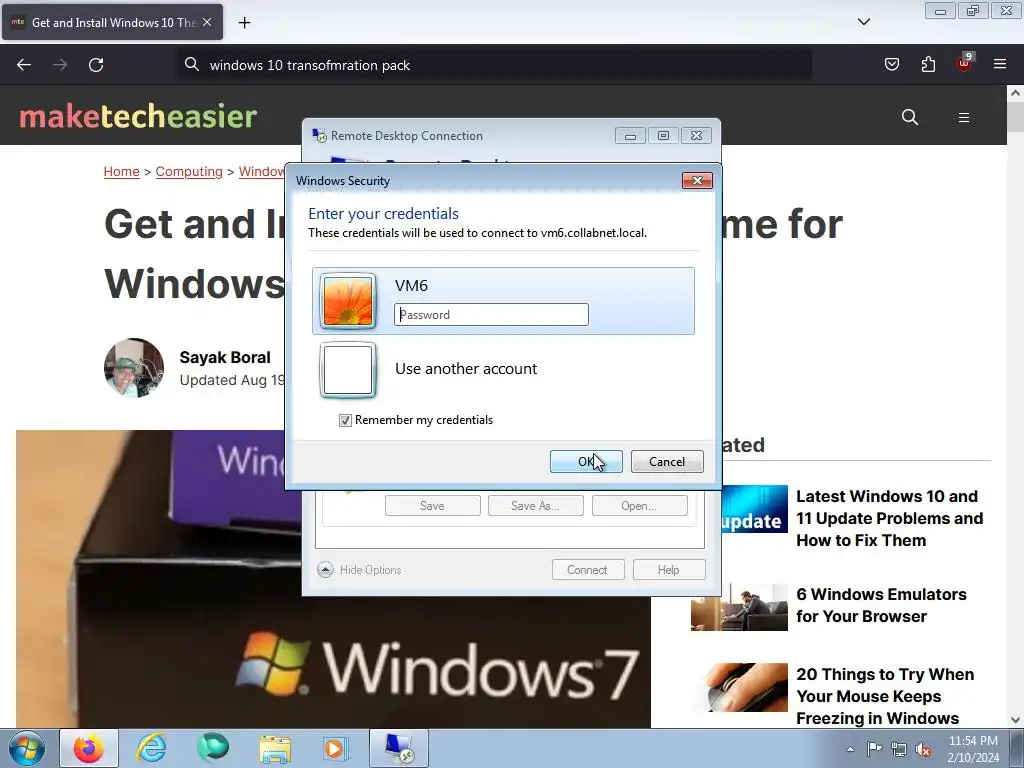Open the Windows Start orb
The image size is (1024, 768).
click(x=27, y=749)
